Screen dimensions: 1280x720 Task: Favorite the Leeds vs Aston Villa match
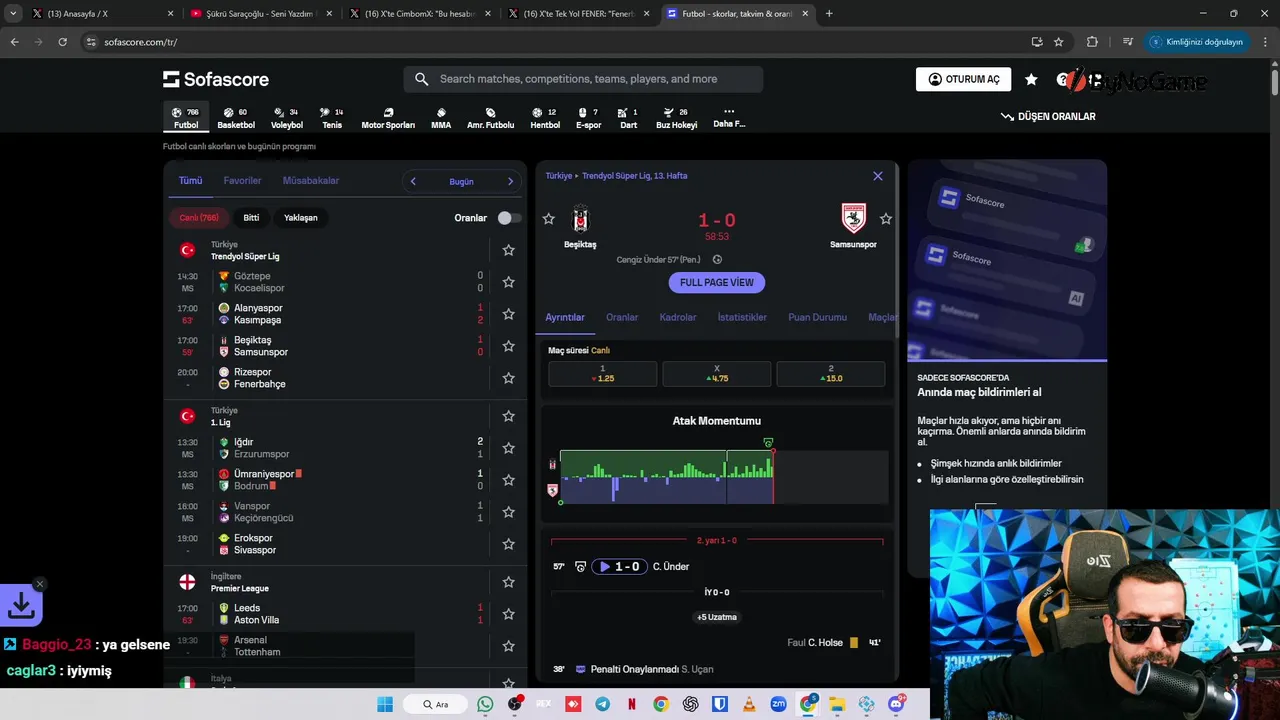pos(508,614)
